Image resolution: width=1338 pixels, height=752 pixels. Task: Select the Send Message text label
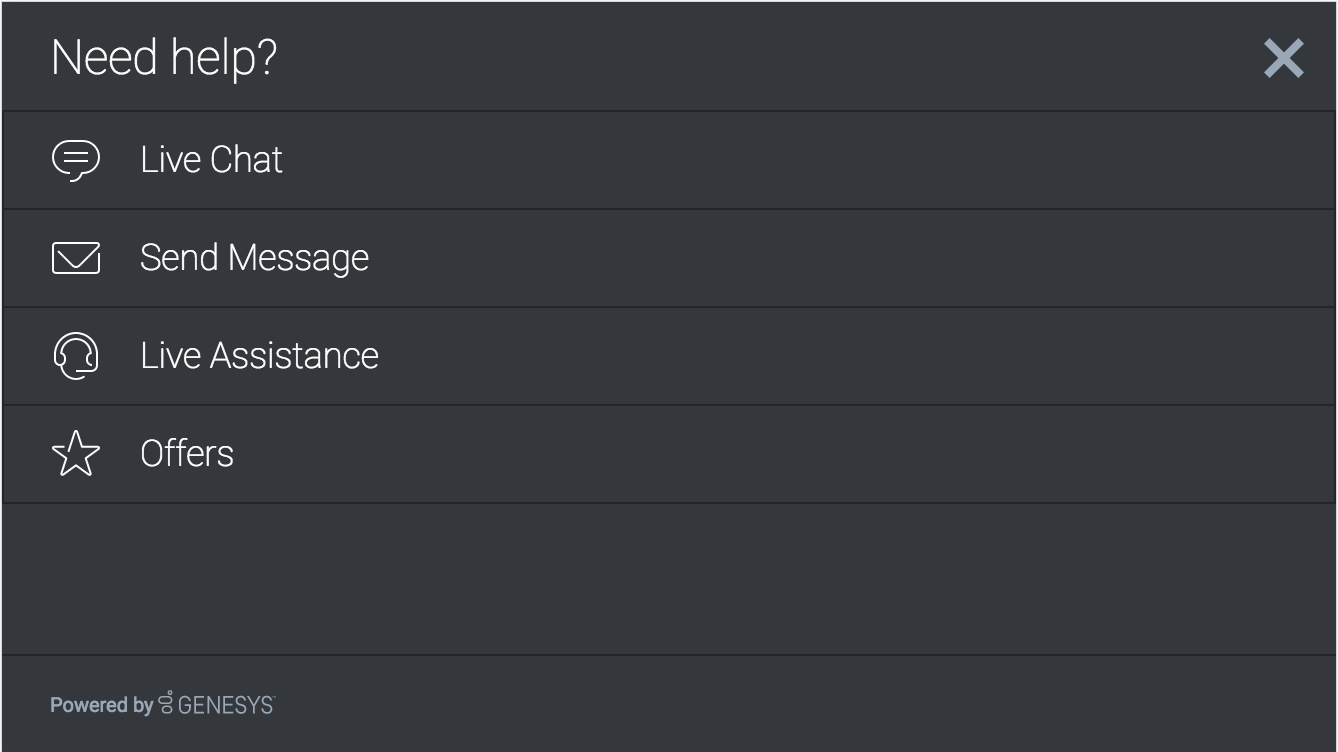pyautogui.click(x=254, y=258)
